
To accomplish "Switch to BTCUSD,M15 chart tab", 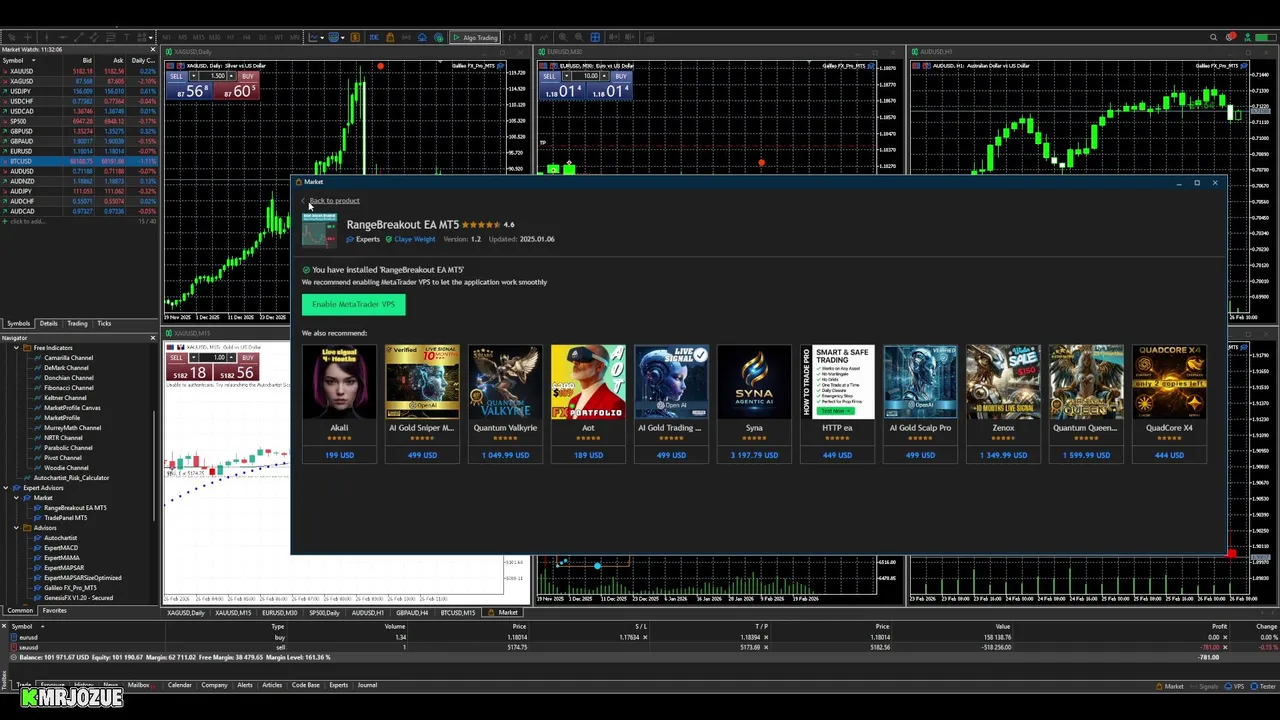I will 458,613.
